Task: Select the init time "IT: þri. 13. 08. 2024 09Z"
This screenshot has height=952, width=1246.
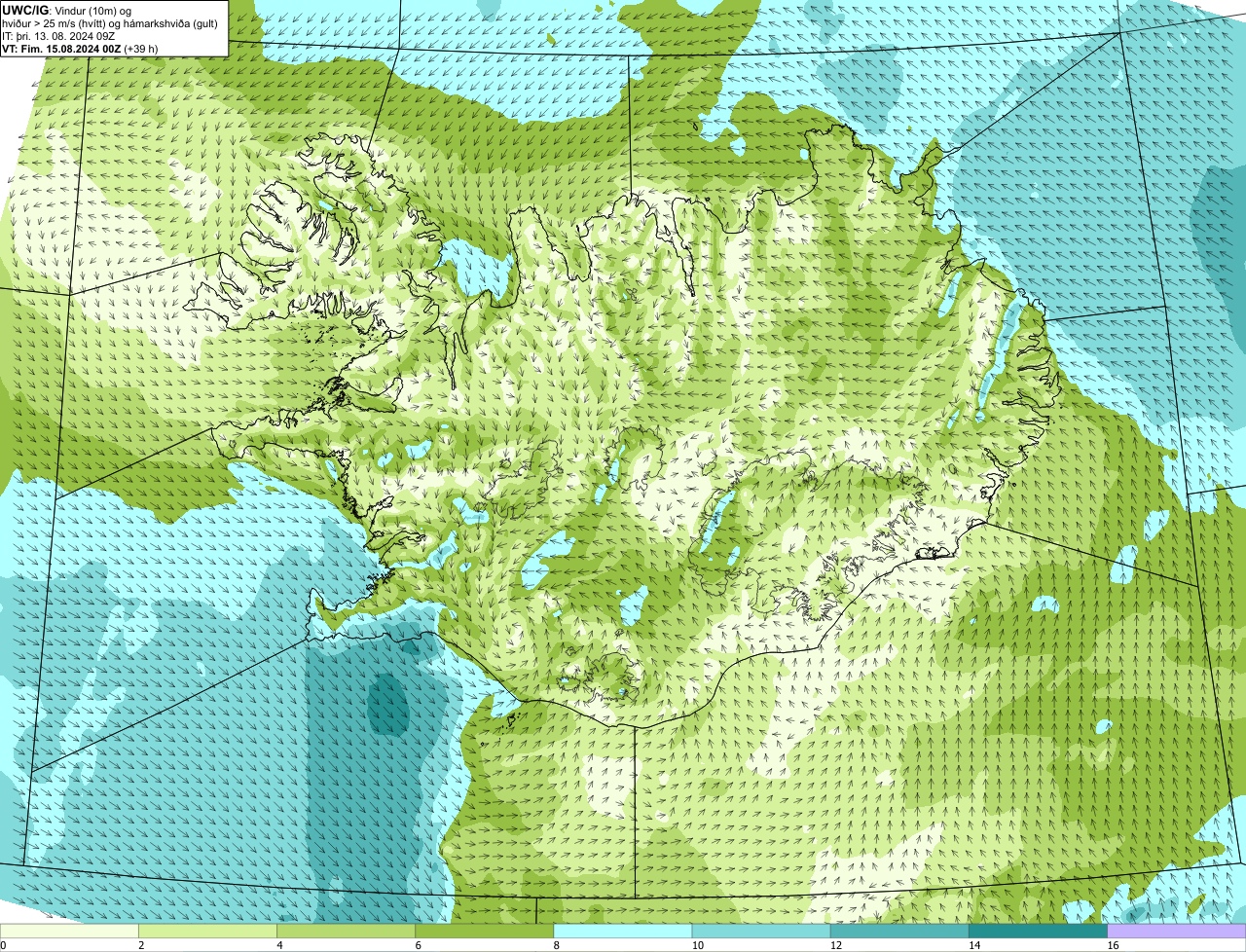Action: pos(58,36)
